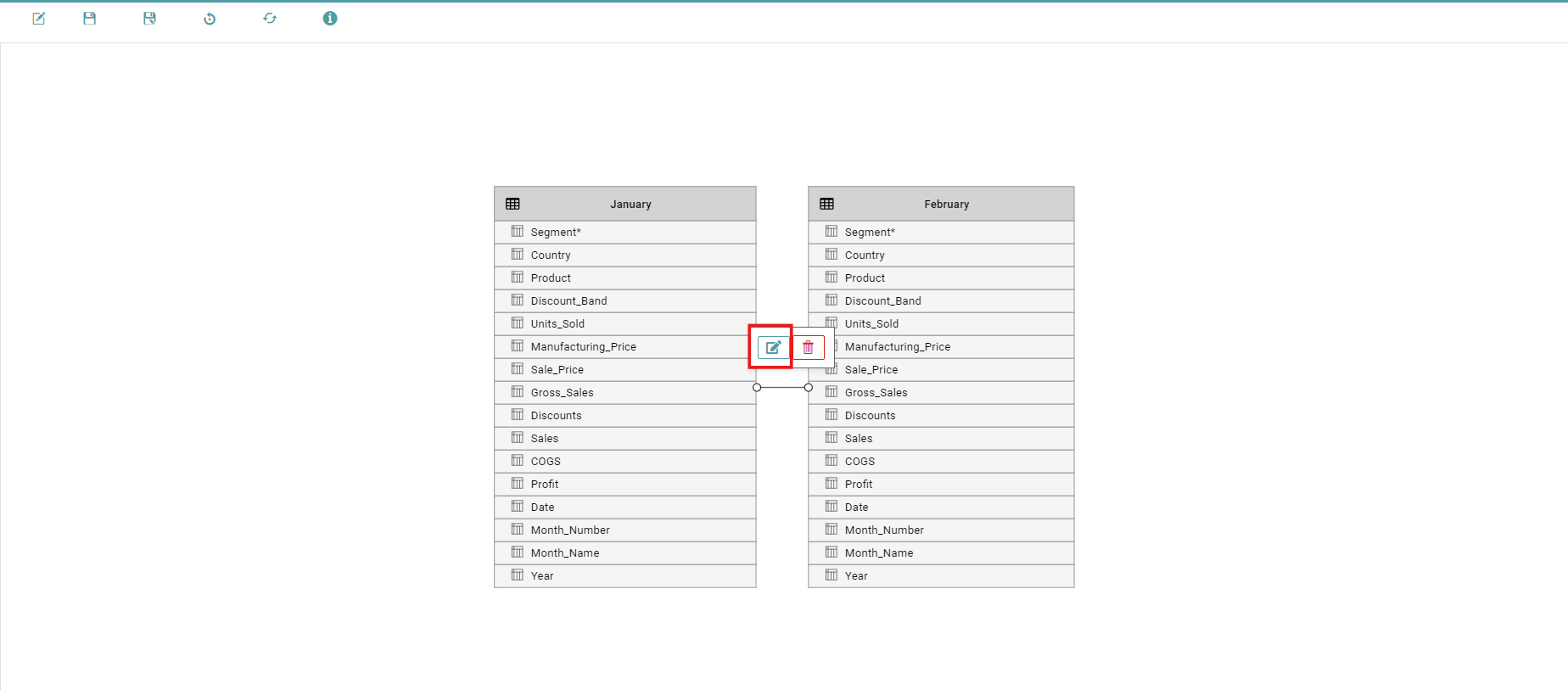Click the February table grid icon
This screenshot has width=1568, height=690.
pos(826,204)
